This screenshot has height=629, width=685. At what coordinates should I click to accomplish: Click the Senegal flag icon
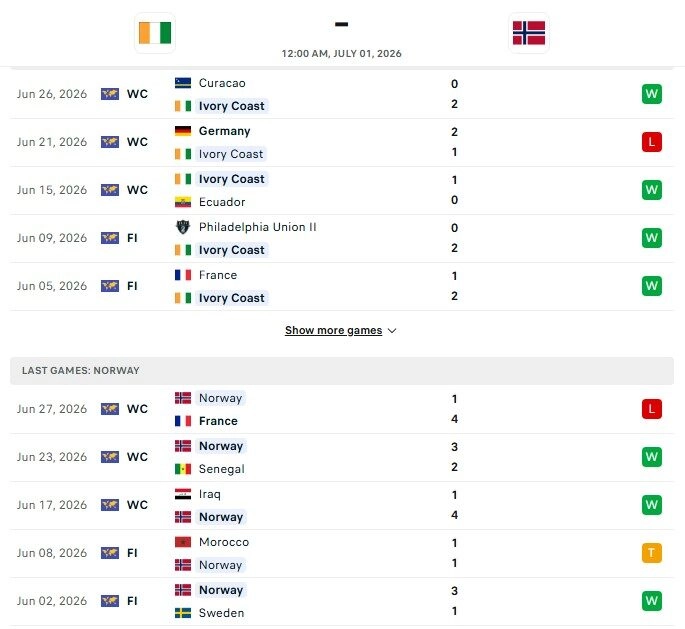pyautogui.click(x=183, y=469)
